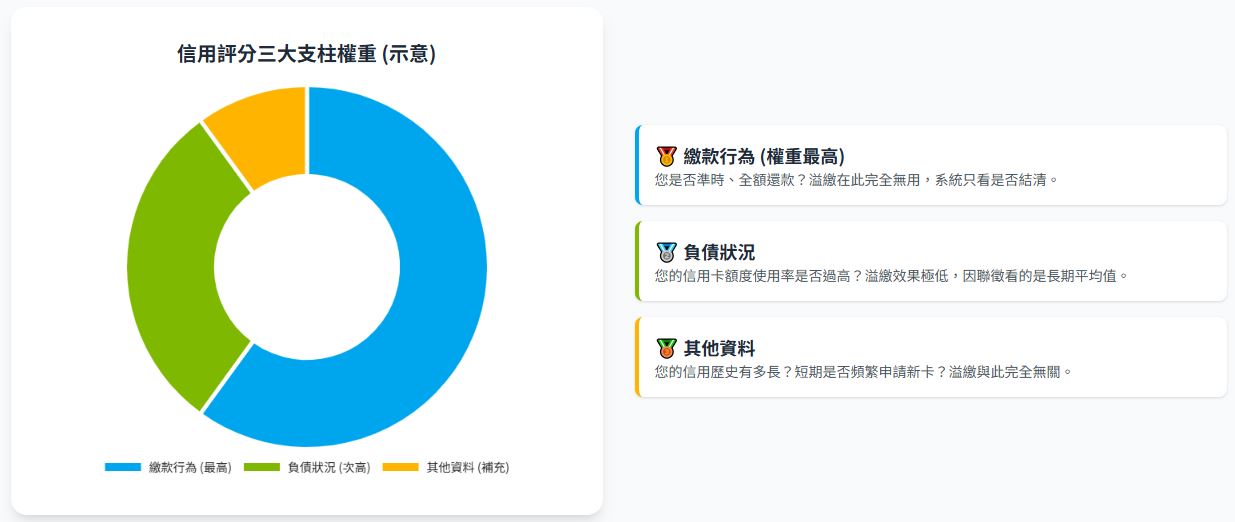Image resolution: width=1235 pixels, height=522 pixels.
Task: Click the 其他資料 card heading
Action: 719,348
